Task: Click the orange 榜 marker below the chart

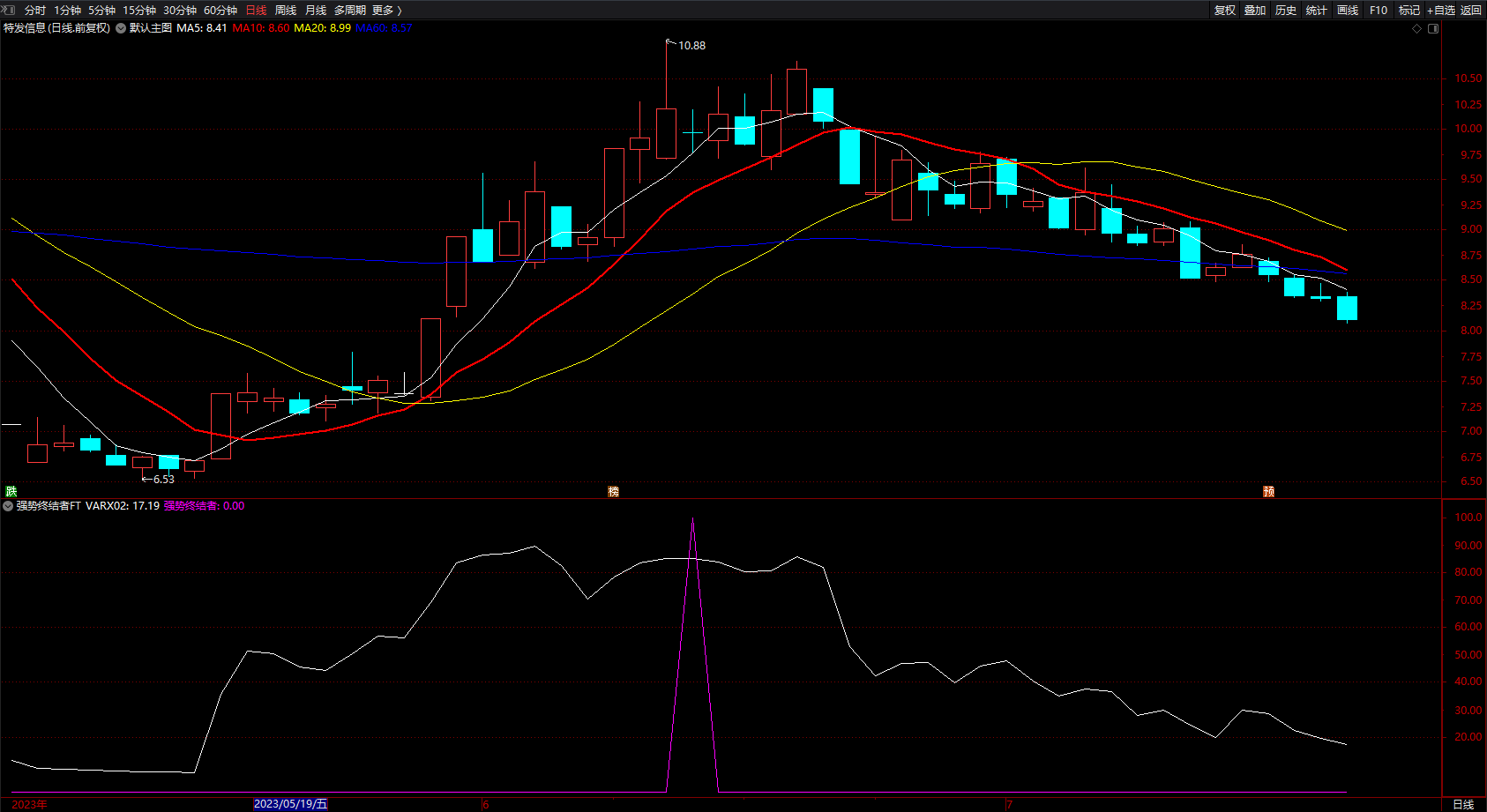Action: coord(614,492)
